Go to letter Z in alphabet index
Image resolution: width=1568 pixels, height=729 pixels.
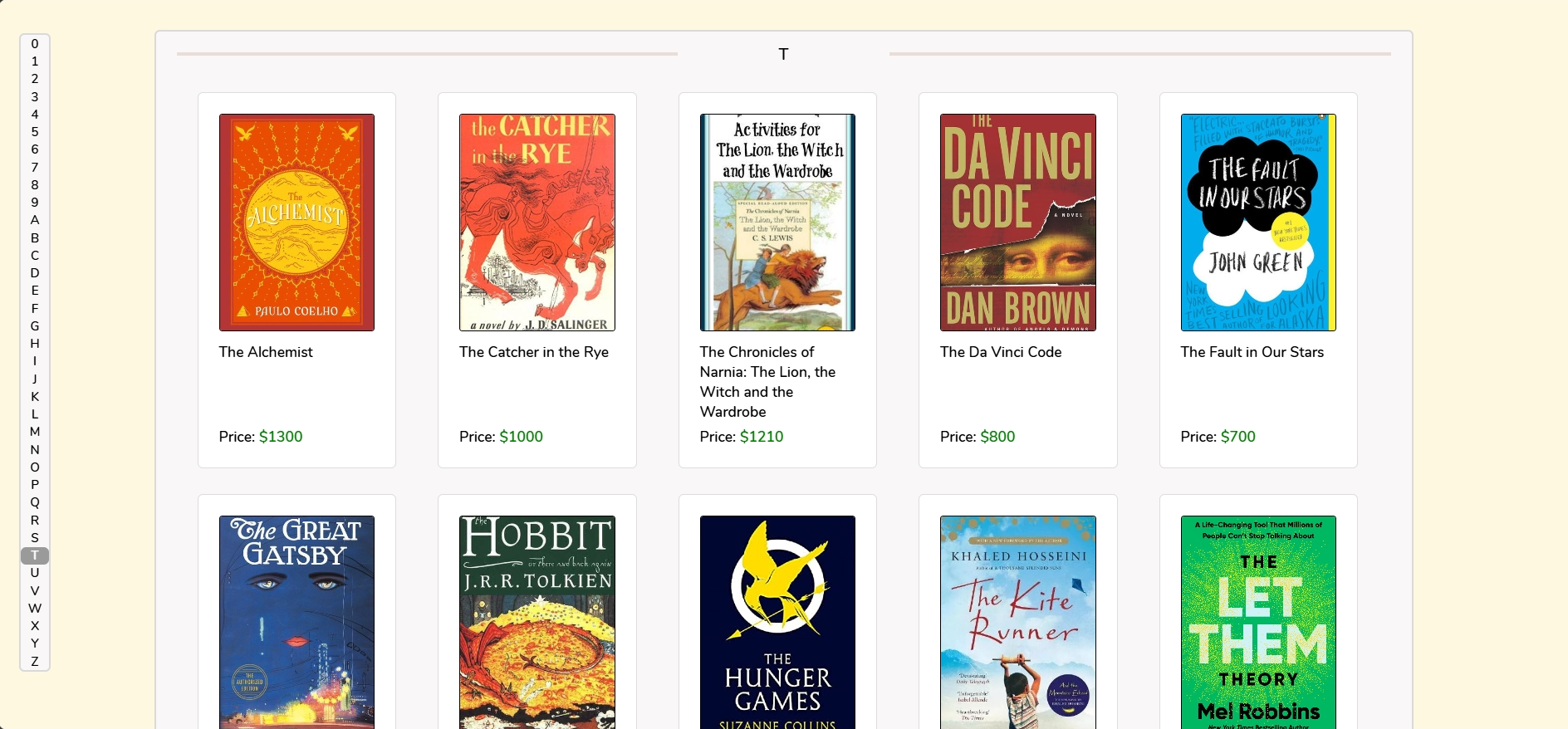(x=35, y=662)
